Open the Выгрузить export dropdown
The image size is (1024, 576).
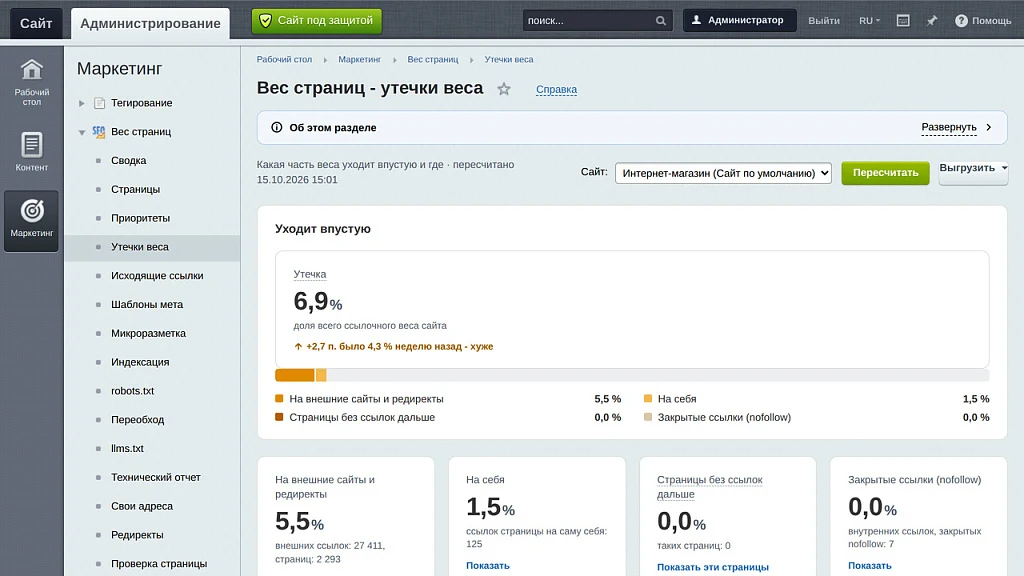pyautogui.click(x=973, y=172)
